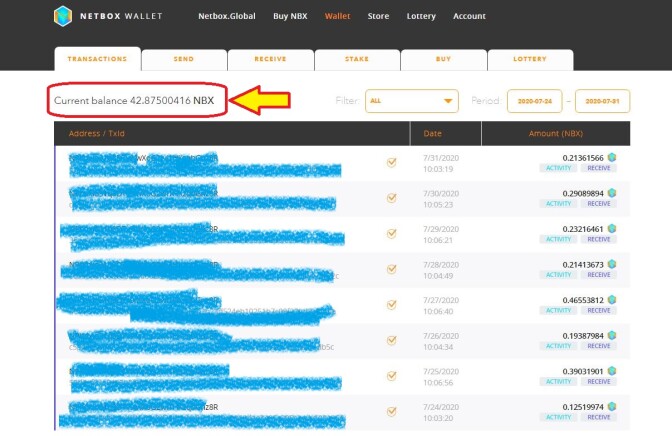Switch to the Stake tab

coord(357,60)
